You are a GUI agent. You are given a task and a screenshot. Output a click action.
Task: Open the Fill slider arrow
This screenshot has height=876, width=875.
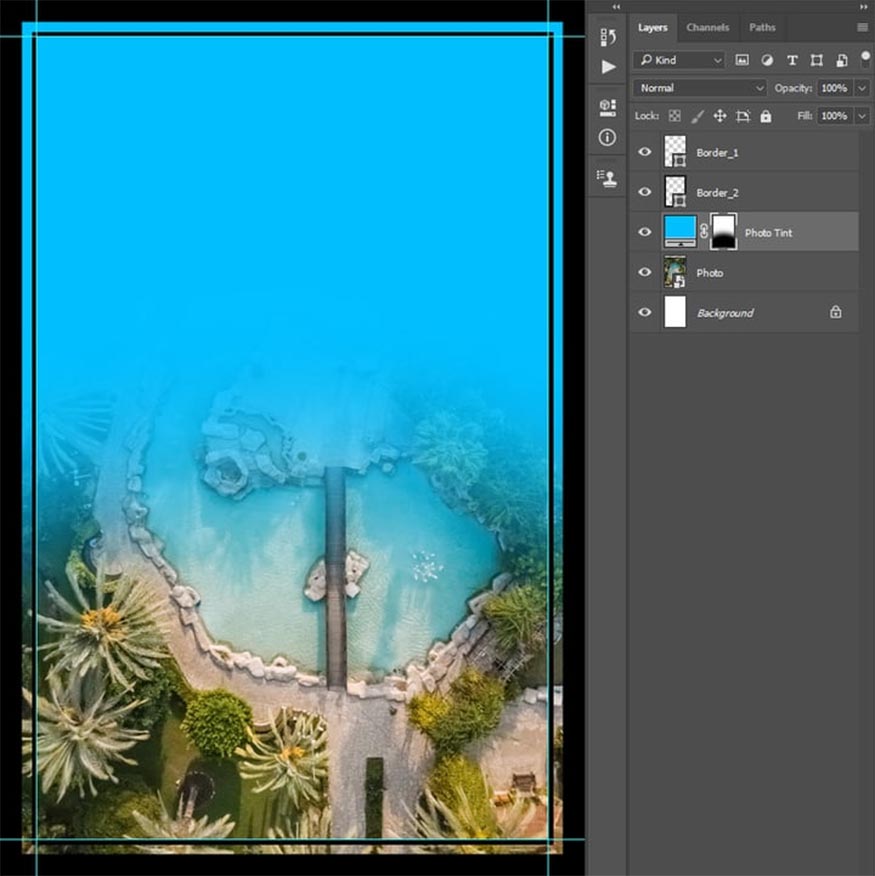pyautogui.click(x=862, y=116)
